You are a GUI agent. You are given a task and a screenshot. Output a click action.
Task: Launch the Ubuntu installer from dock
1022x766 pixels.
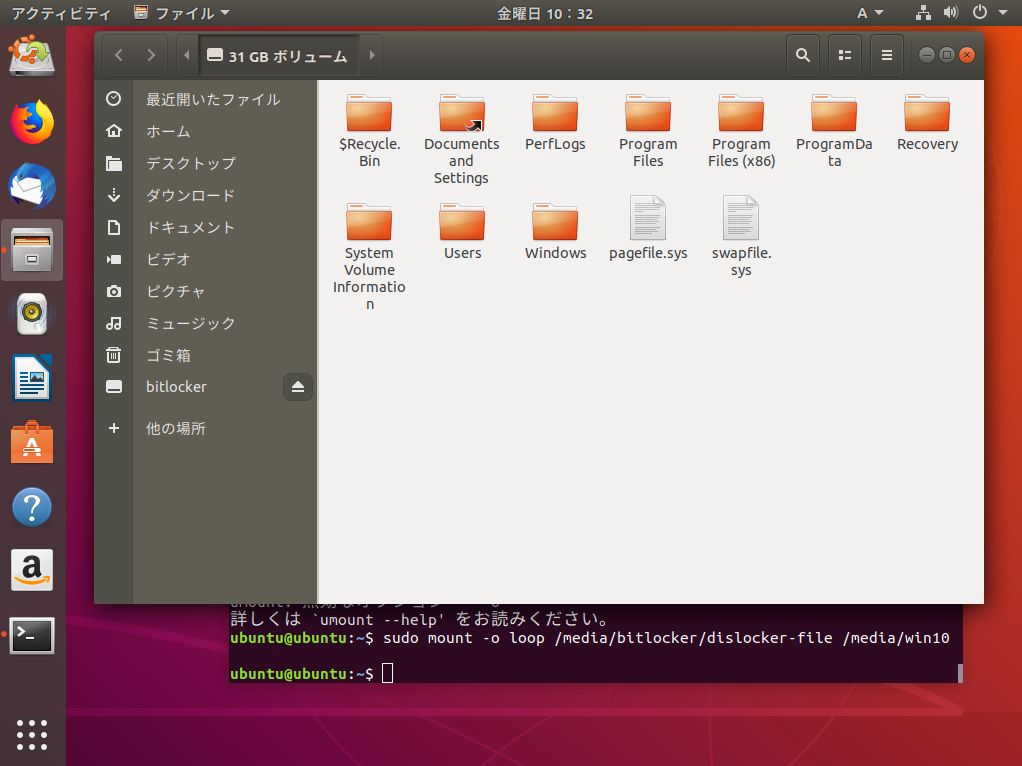[x=32, y=57]
